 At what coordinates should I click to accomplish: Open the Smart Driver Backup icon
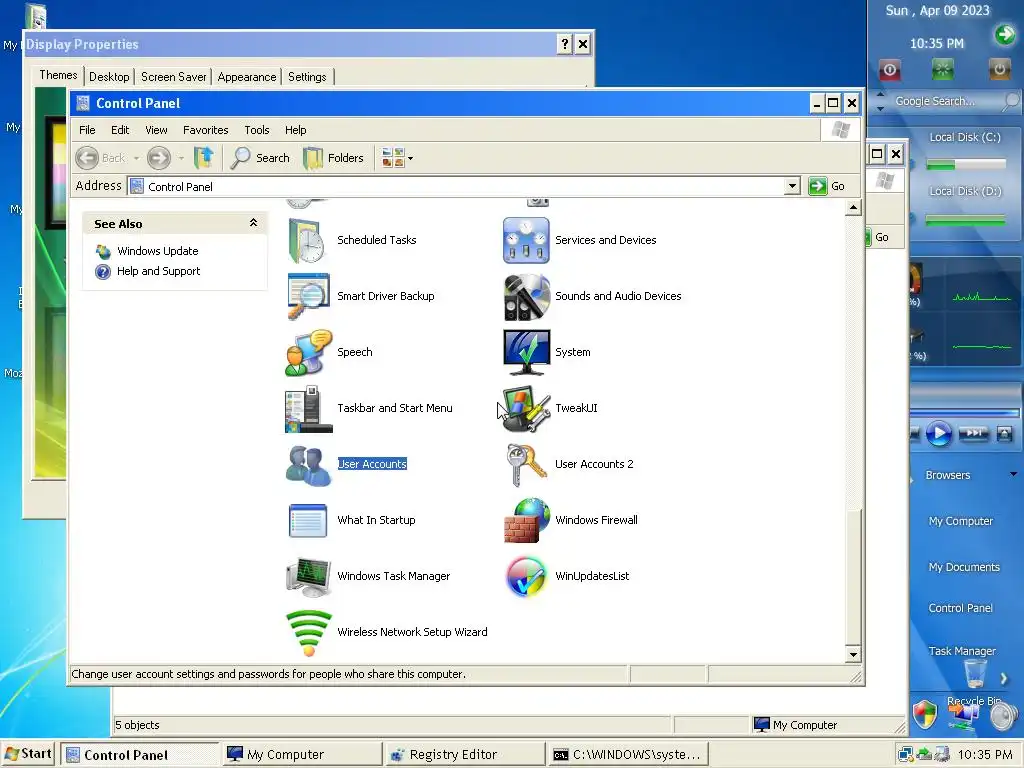[308, 296]
